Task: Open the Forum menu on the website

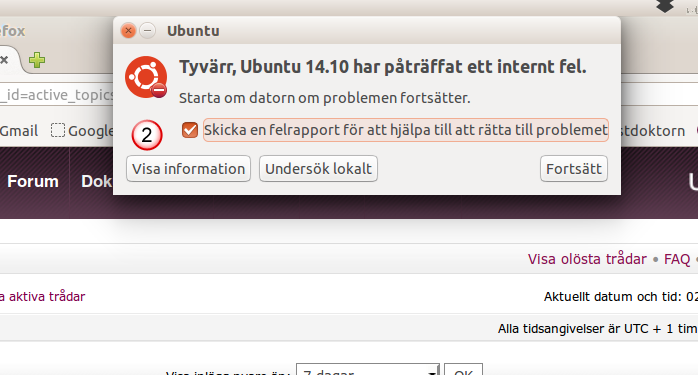Action: point(33,181)
